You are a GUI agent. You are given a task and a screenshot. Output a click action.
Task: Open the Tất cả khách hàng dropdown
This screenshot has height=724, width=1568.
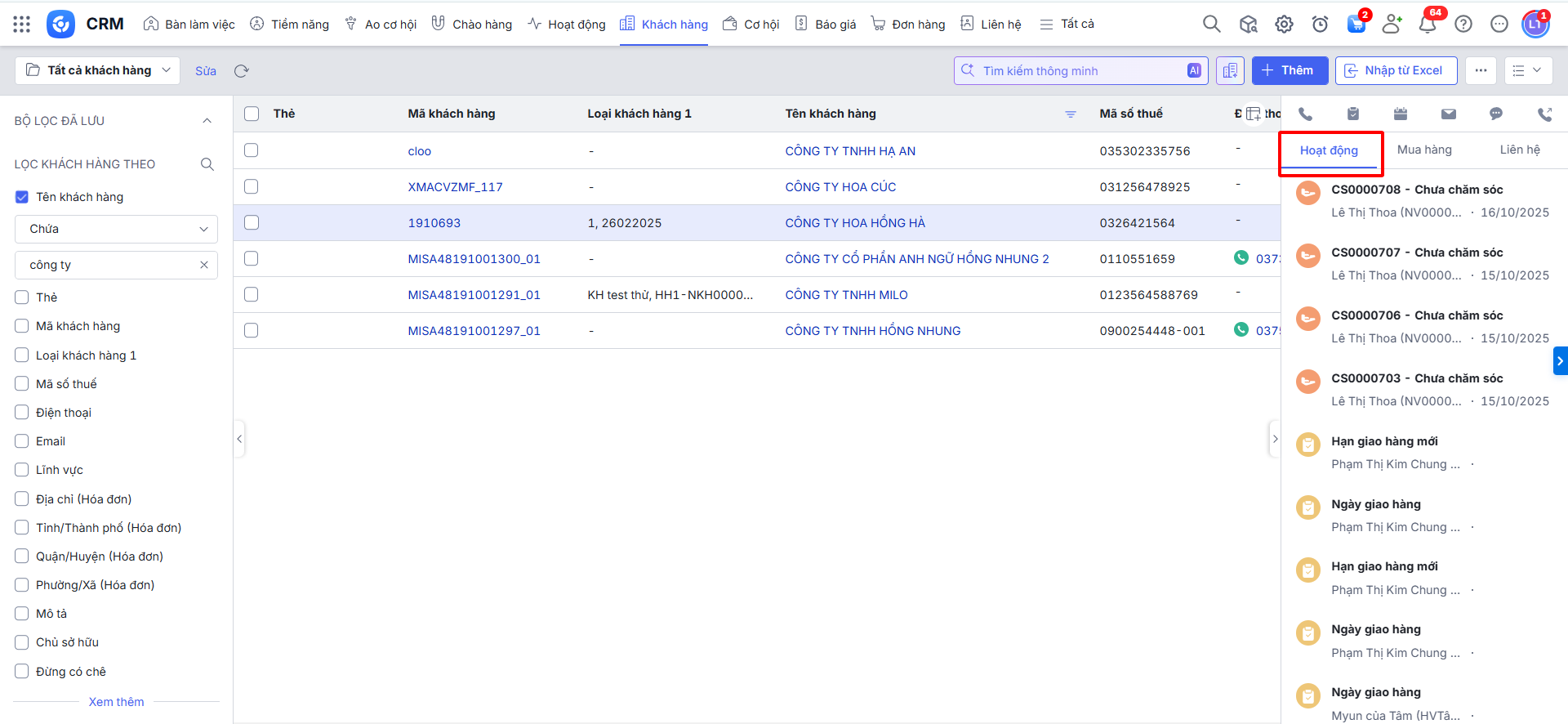[98, 70]
